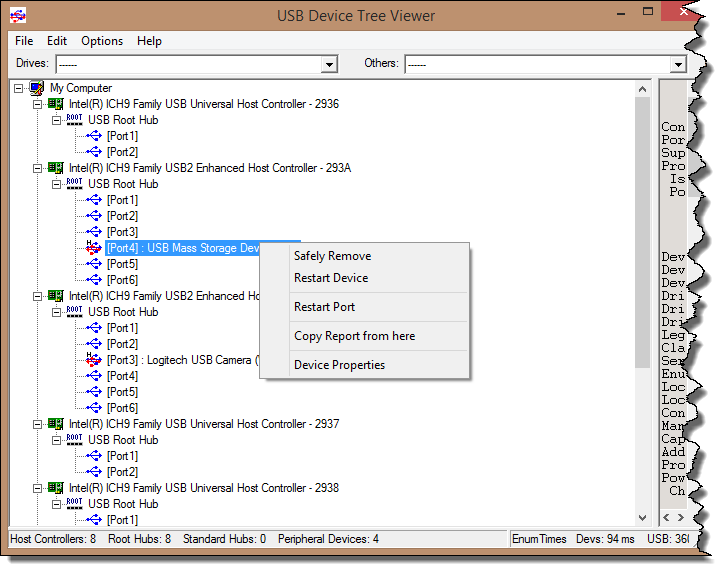Open the Drives dropdown list
Viewport: 728px width, 571px height.
tap(329, 65)
